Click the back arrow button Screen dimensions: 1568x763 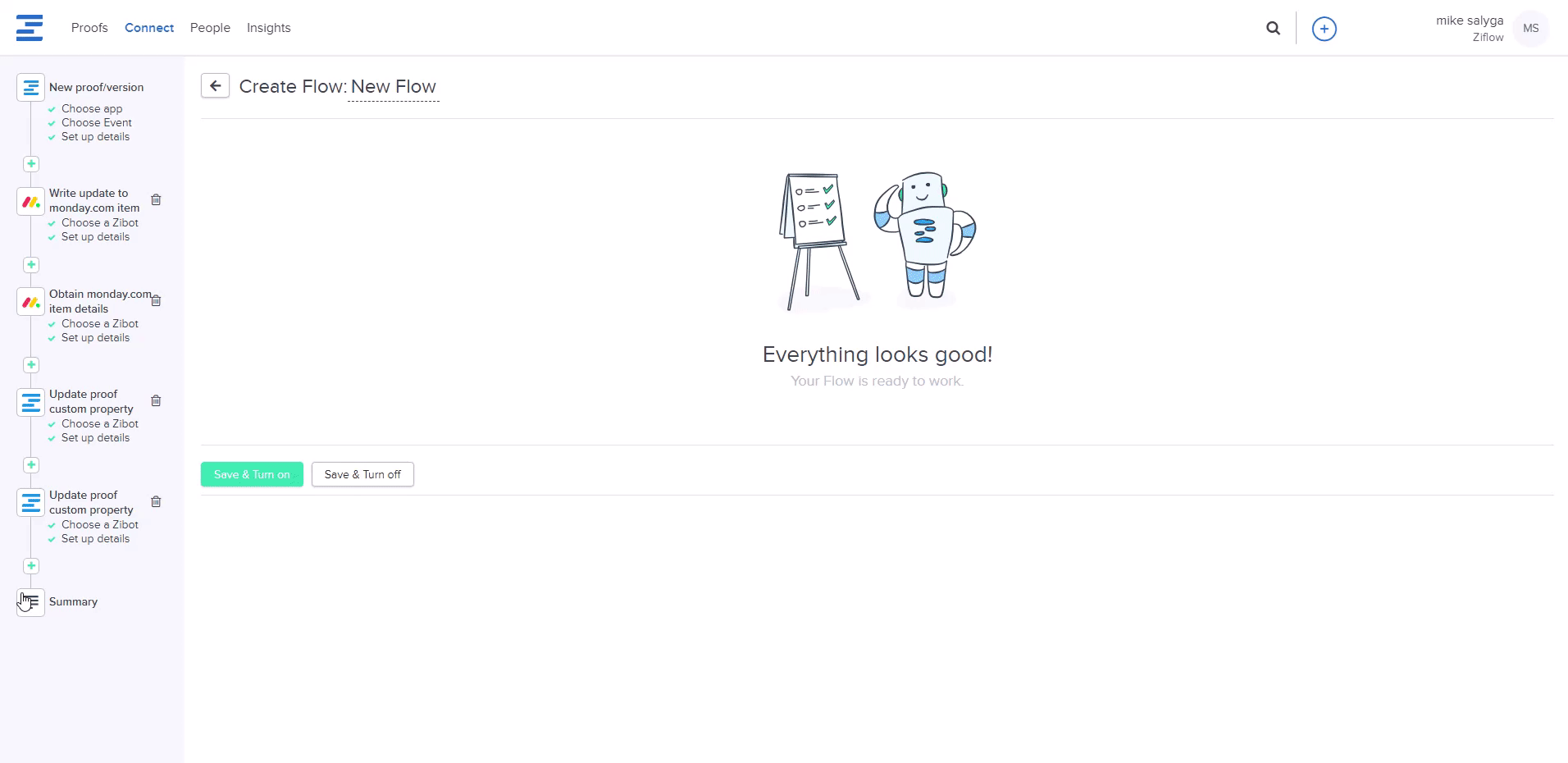click(215, 85)
